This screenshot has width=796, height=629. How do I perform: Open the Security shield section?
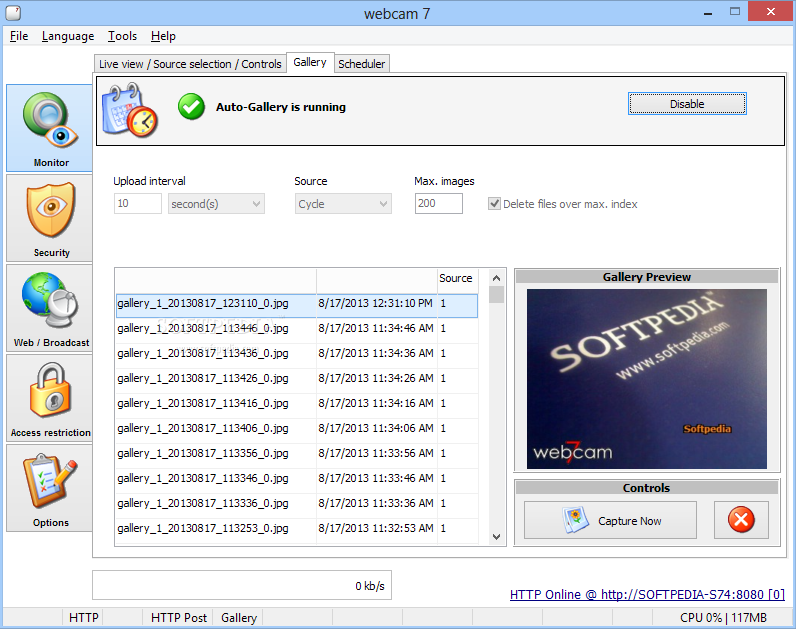point(50,218)
